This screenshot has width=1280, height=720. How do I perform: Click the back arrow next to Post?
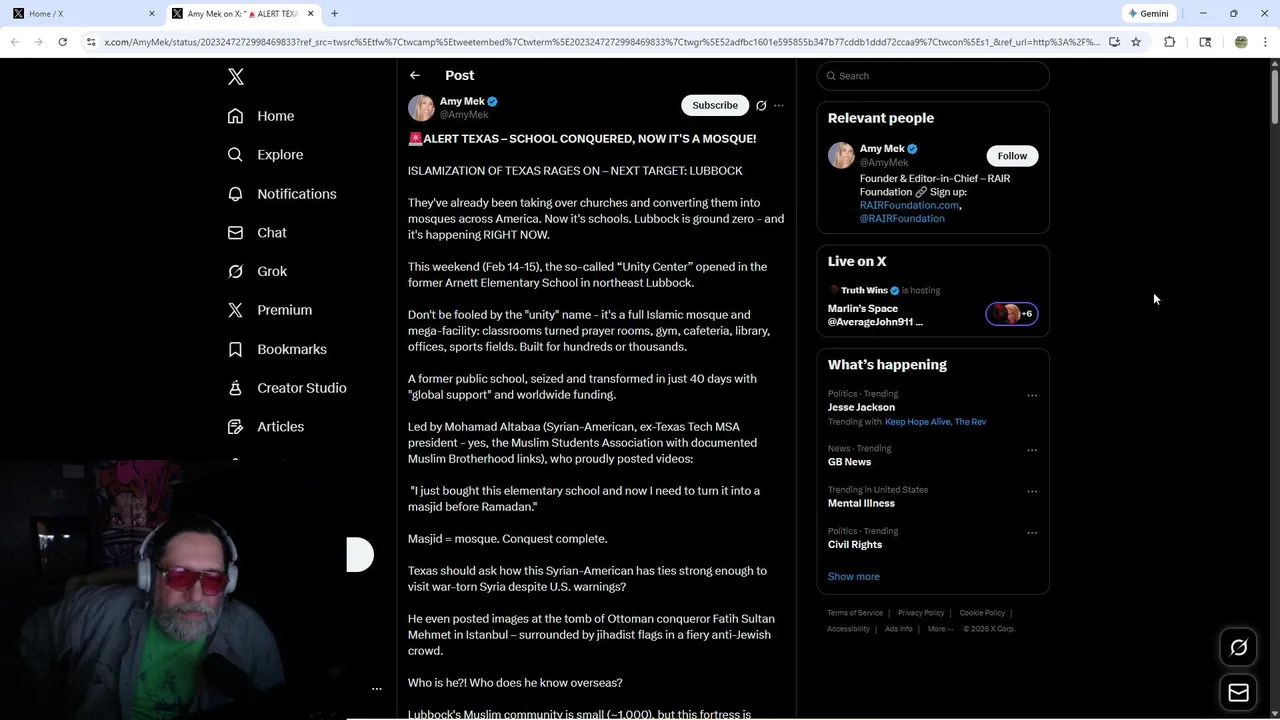click(x=415, y=75)
